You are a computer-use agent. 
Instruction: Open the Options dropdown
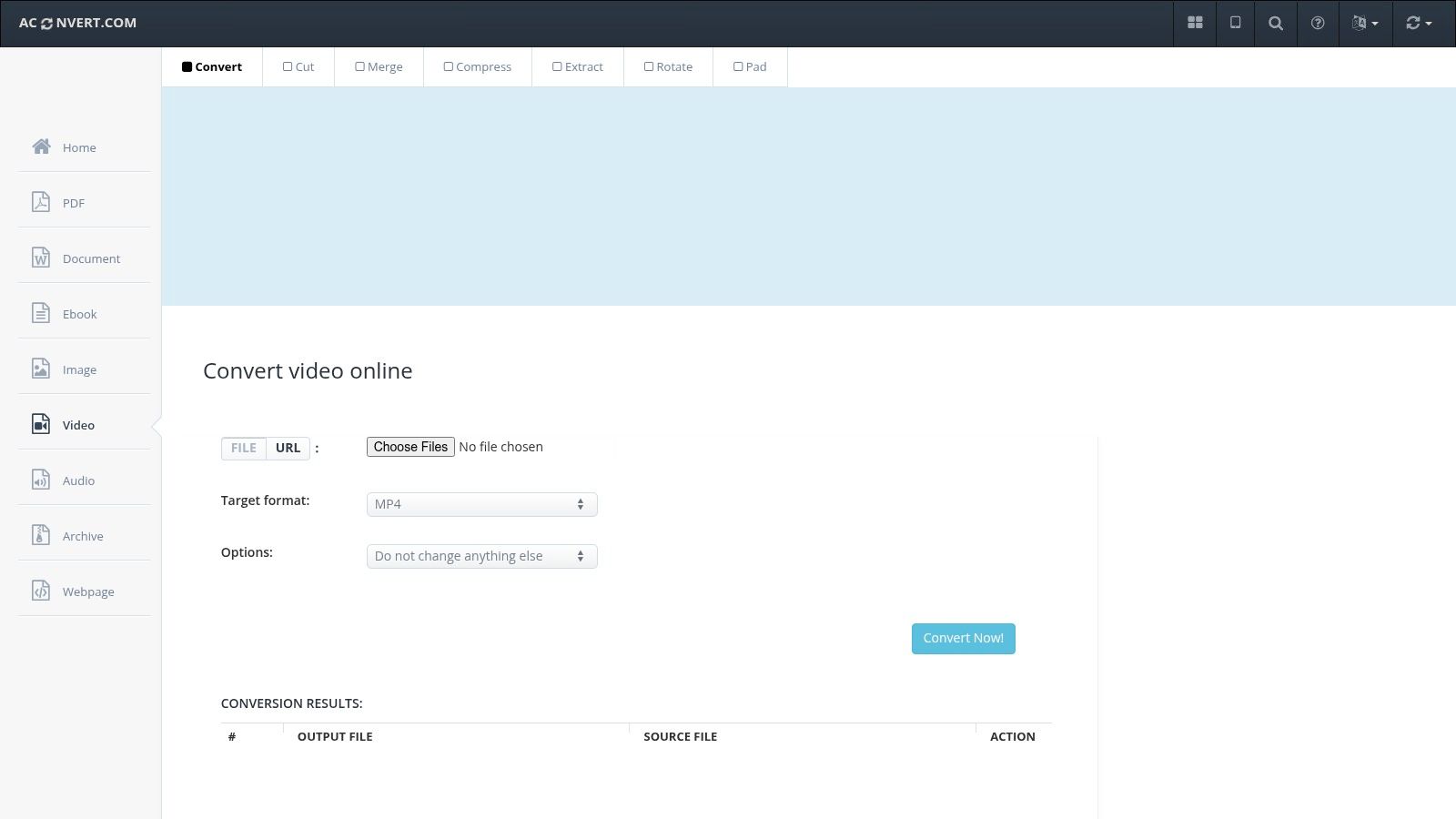[482, 556]
